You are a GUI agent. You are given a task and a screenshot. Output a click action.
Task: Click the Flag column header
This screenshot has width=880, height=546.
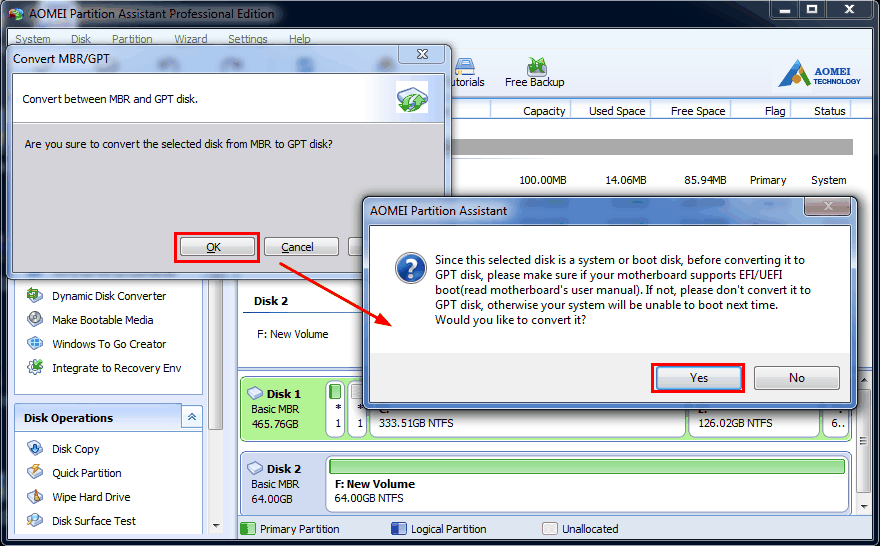point(774,111)
